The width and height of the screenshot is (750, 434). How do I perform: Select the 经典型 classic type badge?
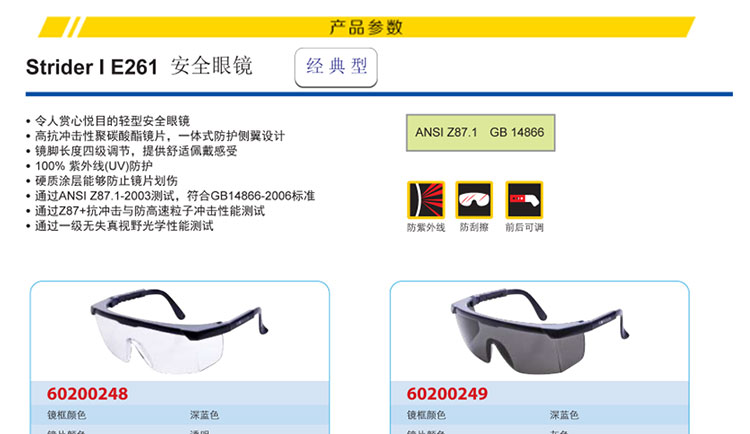336,67
